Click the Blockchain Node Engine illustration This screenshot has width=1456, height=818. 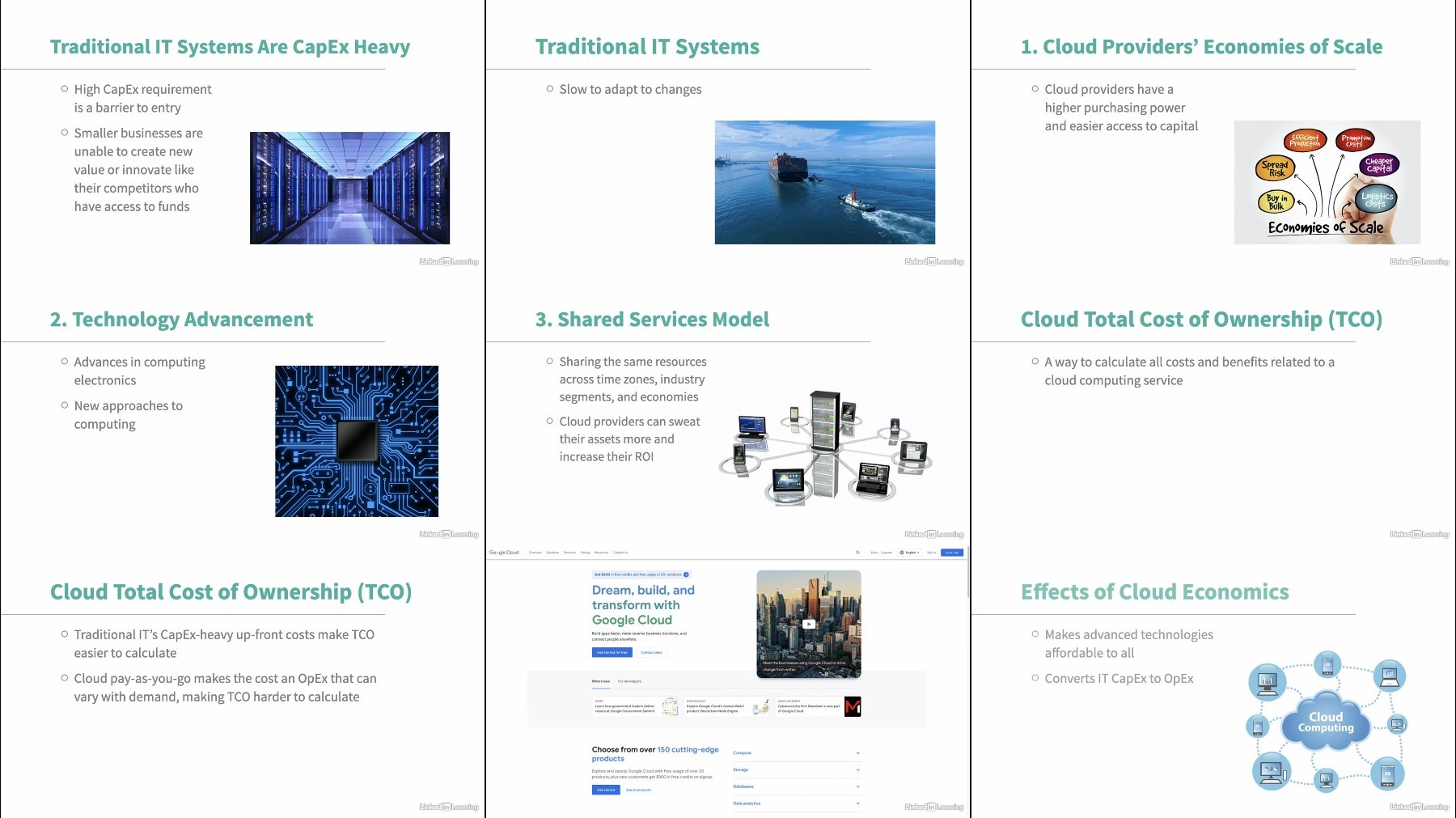tap(761, 707)
